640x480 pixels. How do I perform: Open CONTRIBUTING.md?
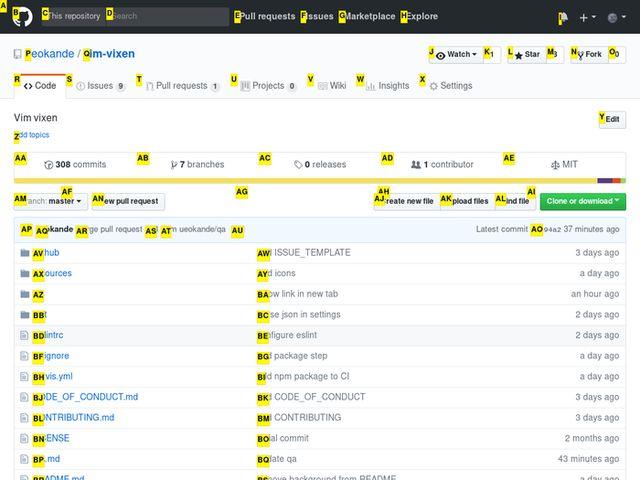click(74, 418)
